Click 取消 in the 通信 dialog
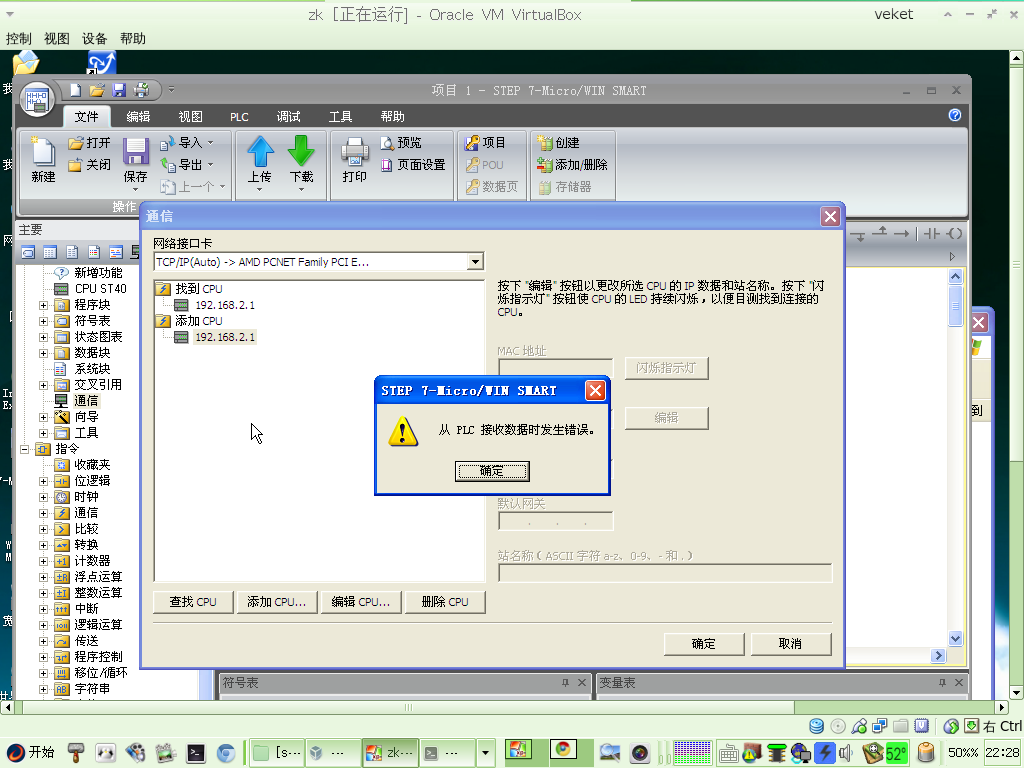Viewport: 1024px width, 768px height. [791, 643]
